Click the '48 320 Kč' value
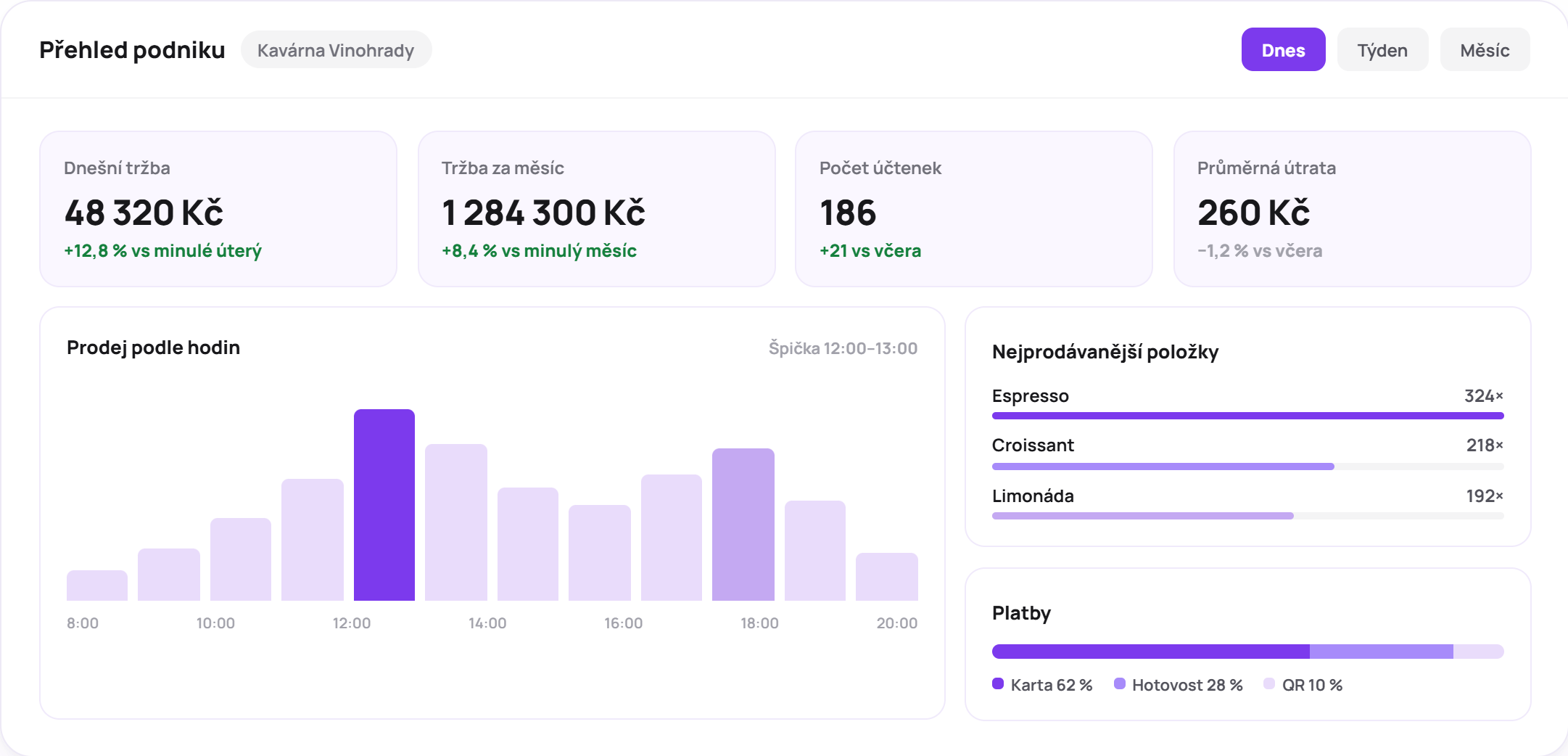The width and height of the screenshot is (1568, 756). [144, 213]
